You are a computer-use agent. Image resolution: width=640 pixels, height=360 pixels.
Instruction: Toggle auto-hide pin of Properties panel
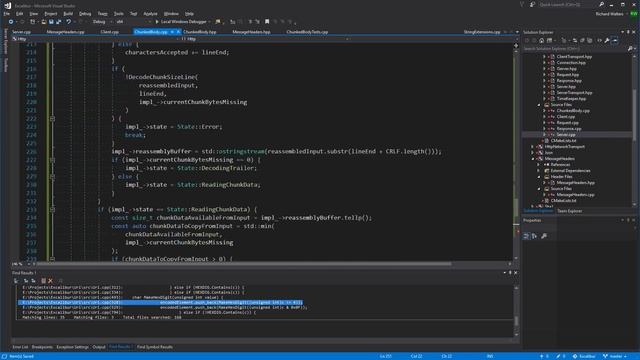click(x=628, y=220)
